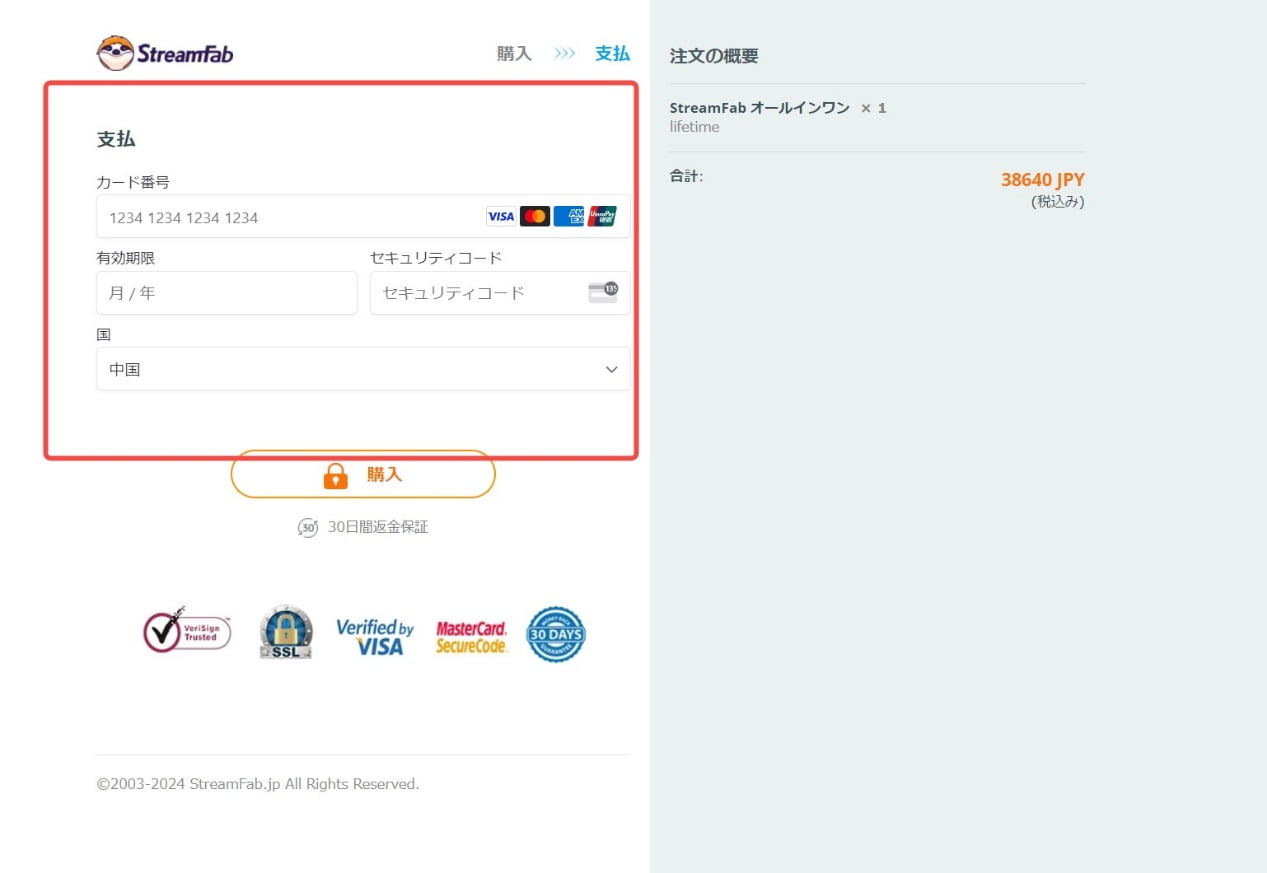Click the security code card hint icon
Image resolution: width=1267 pixels, height=873 pixels.
tap(603, 292)
